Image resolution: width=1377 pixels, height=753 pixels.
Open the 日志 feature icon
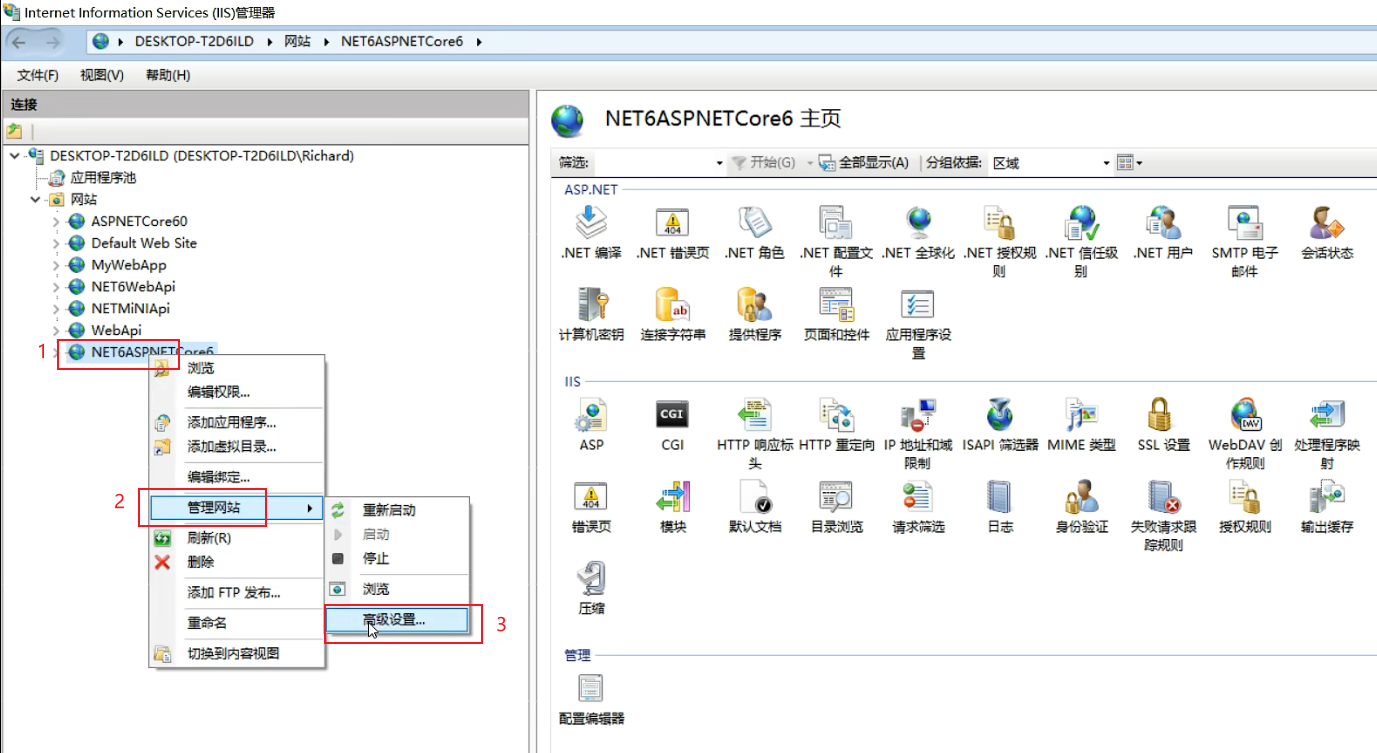point(999,496)
